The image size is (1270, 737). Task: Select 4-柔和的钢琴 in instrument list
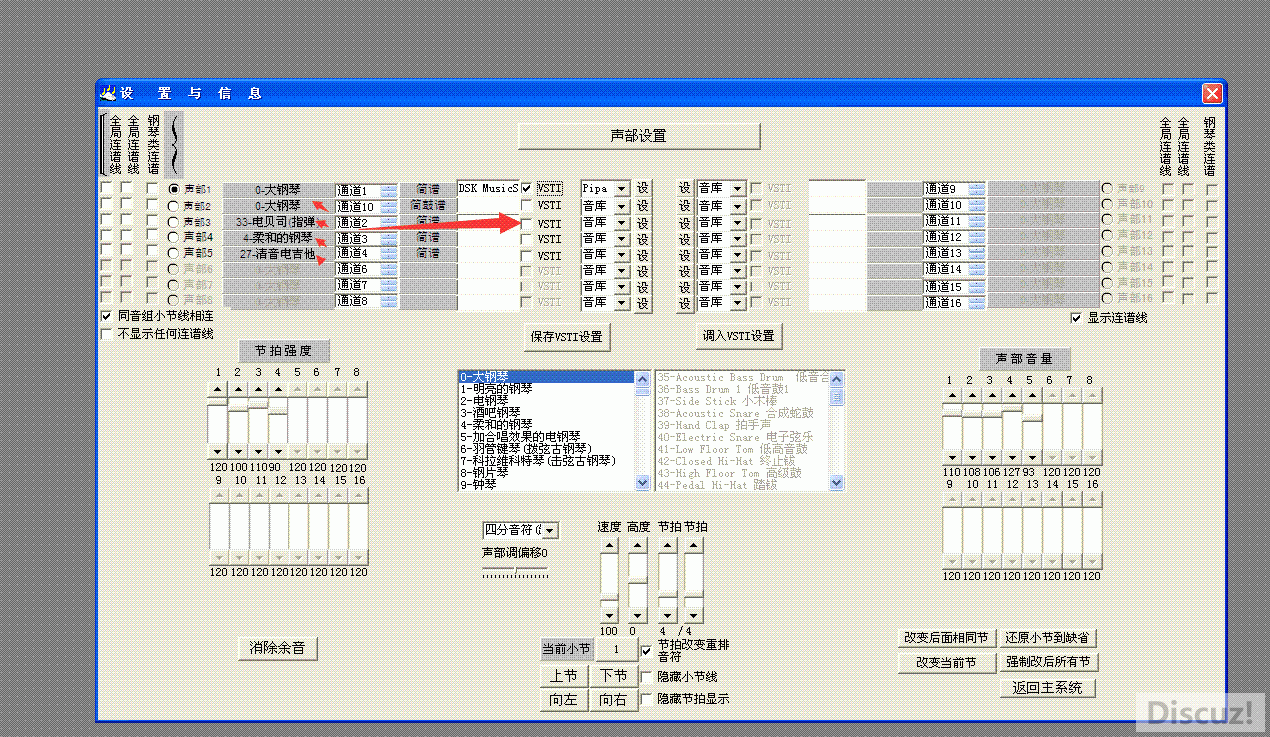point(547,424)
